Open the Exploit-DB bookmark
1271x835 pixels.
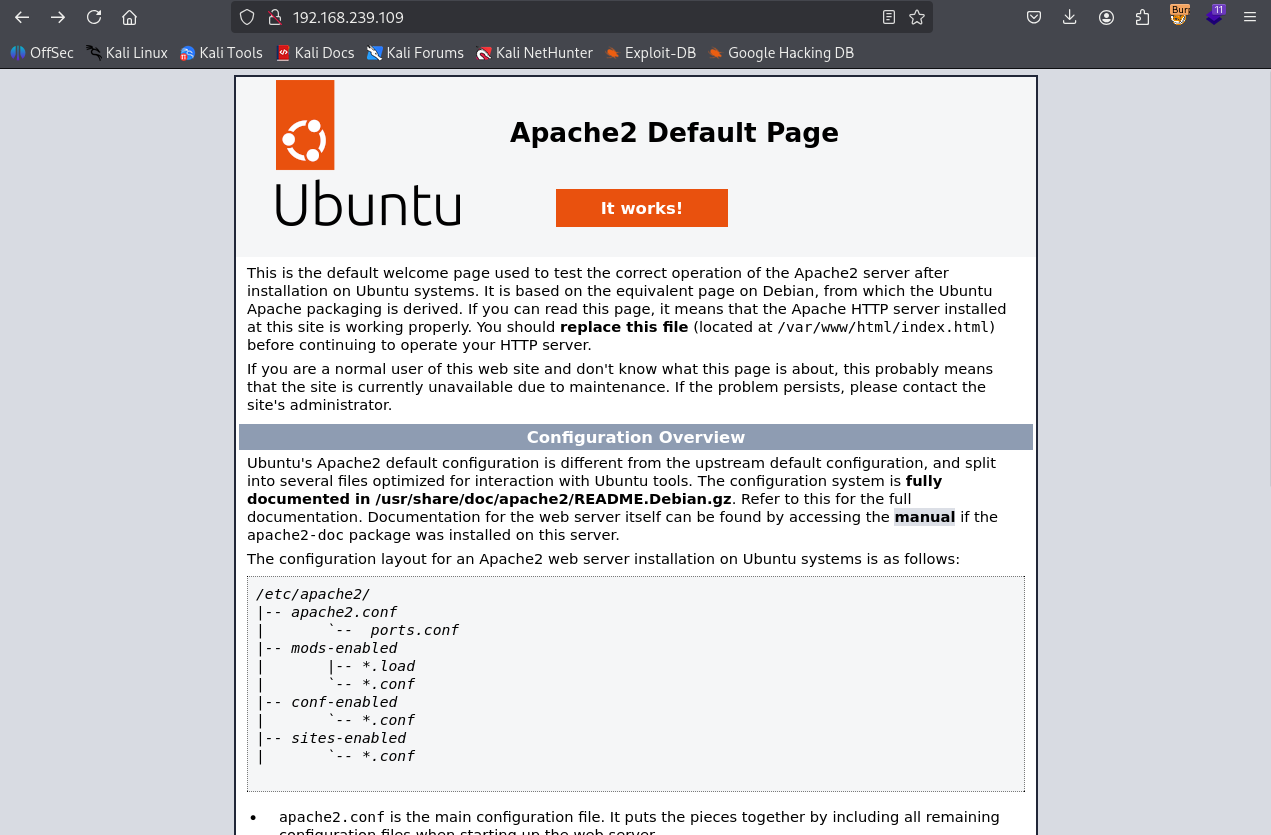point(650,53)
